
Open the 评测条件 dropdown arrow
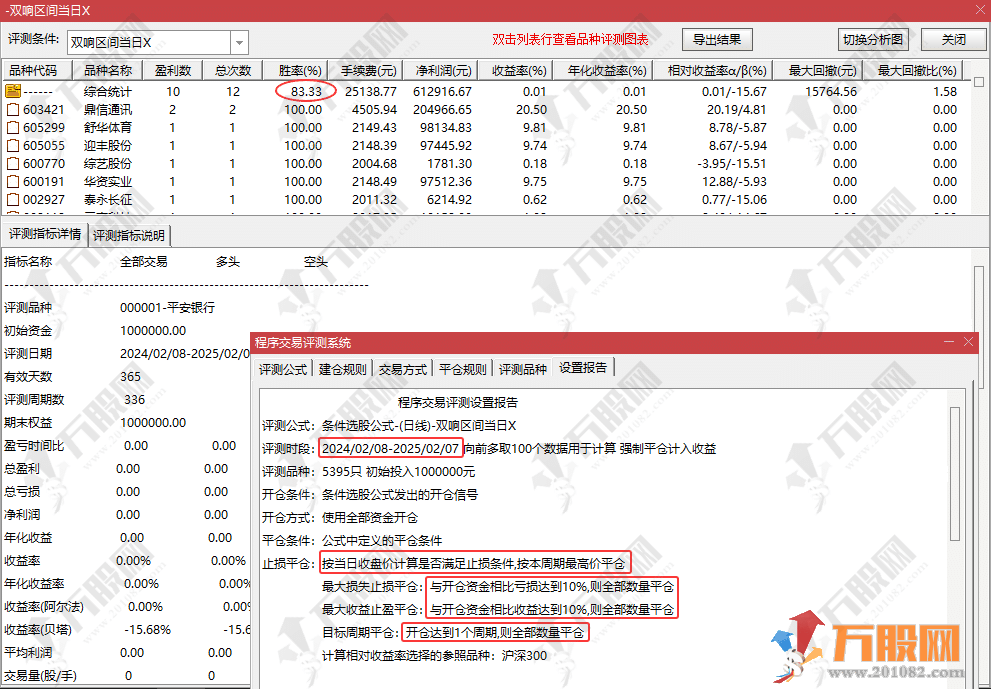240,42
